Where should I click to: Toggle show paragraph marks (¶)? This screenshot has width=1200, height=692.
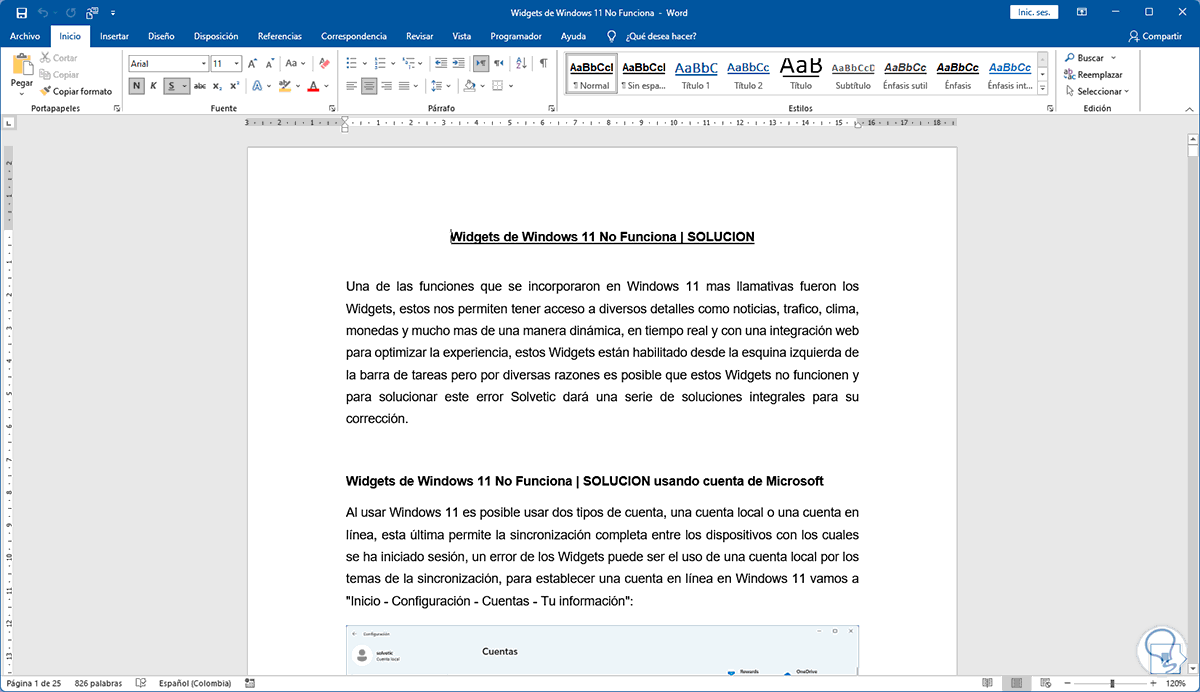[543, 63]
